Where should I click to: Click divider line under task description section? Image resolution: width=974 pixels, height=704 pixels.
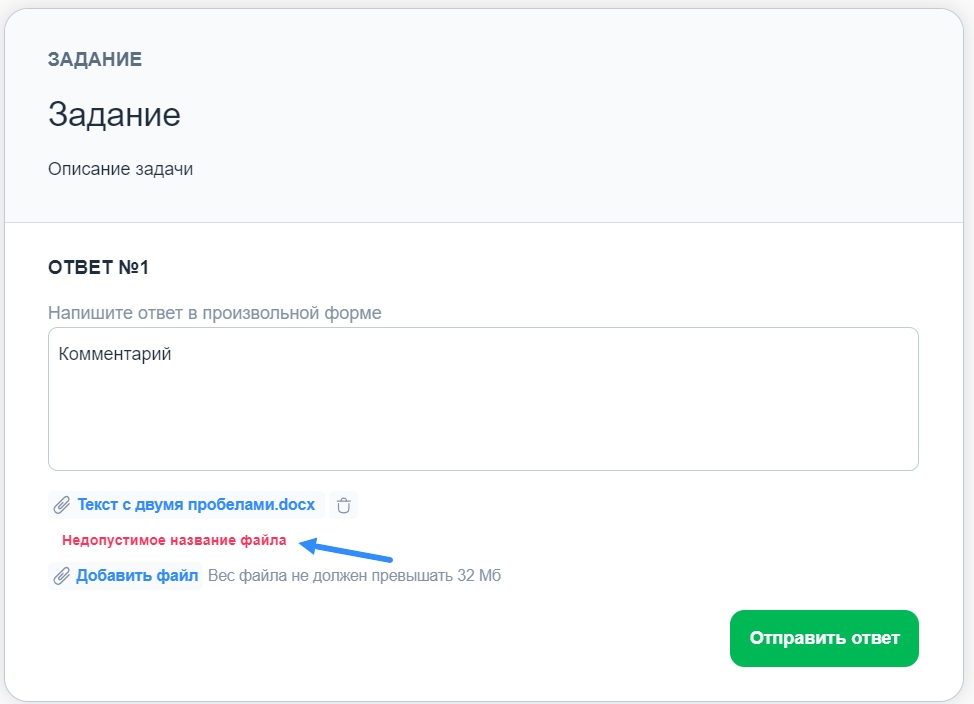tap(484, 222)
